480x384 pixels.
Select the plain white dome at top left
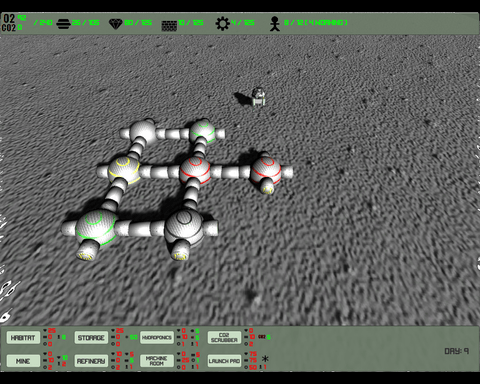click(143, 132)
